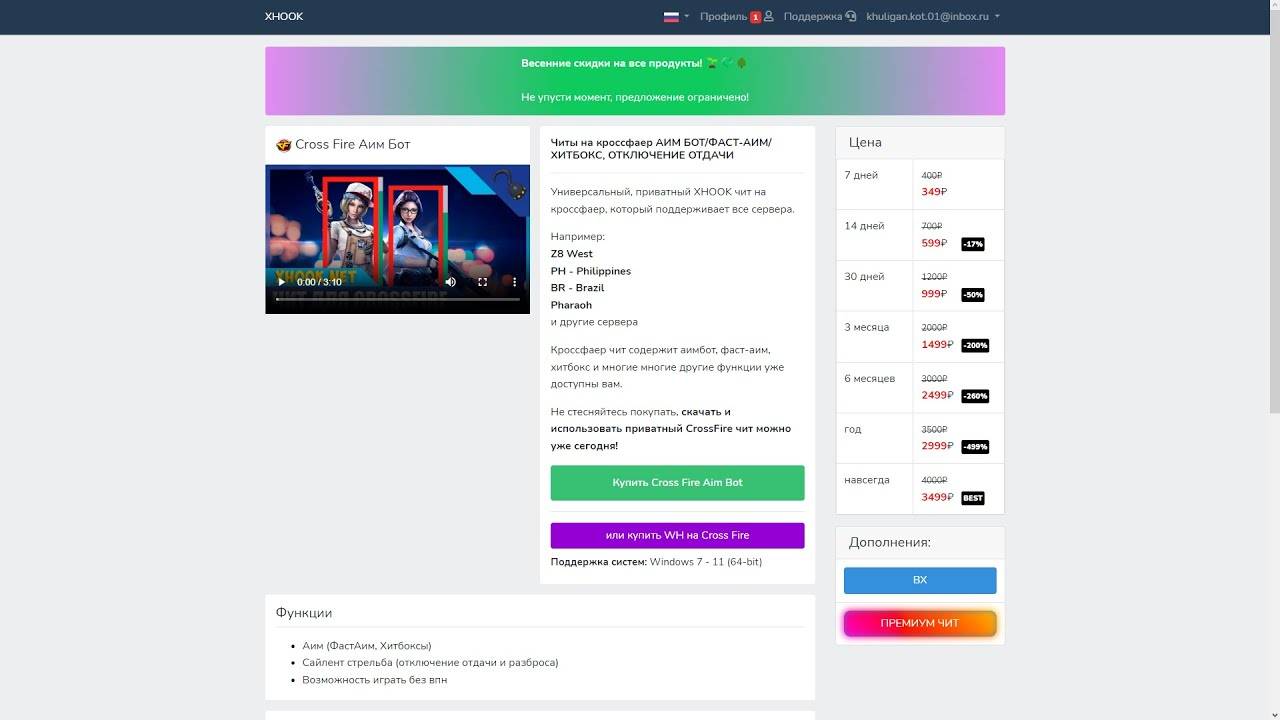Screen dimensions: 1280x720
Task: Enter video fullscreen mode
Action: [x=482, y=282]
